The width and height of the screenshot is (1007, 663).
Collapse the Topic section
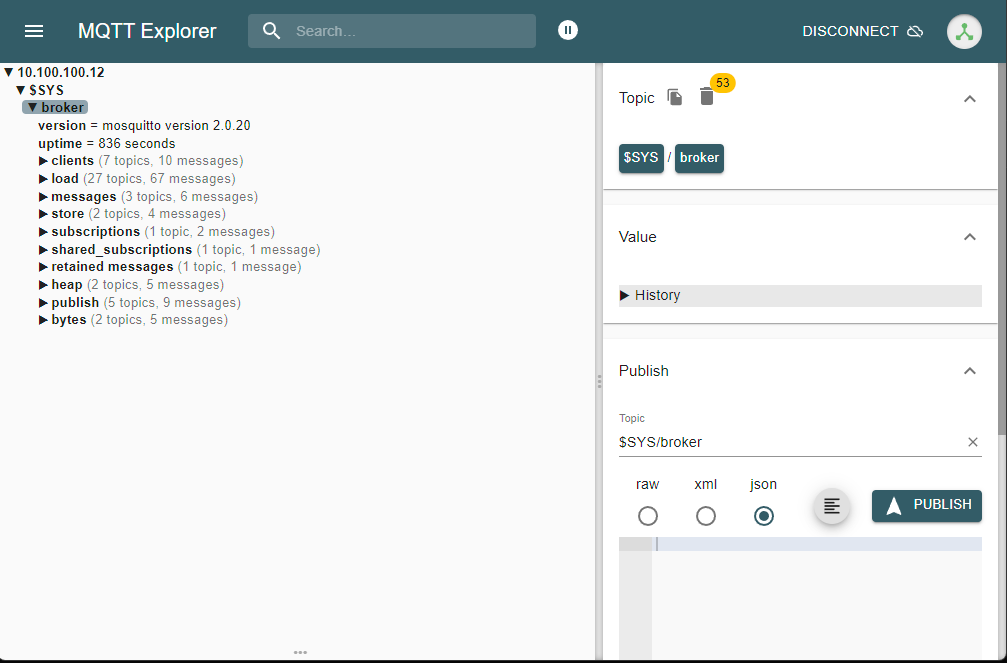(x=970, y=98)
